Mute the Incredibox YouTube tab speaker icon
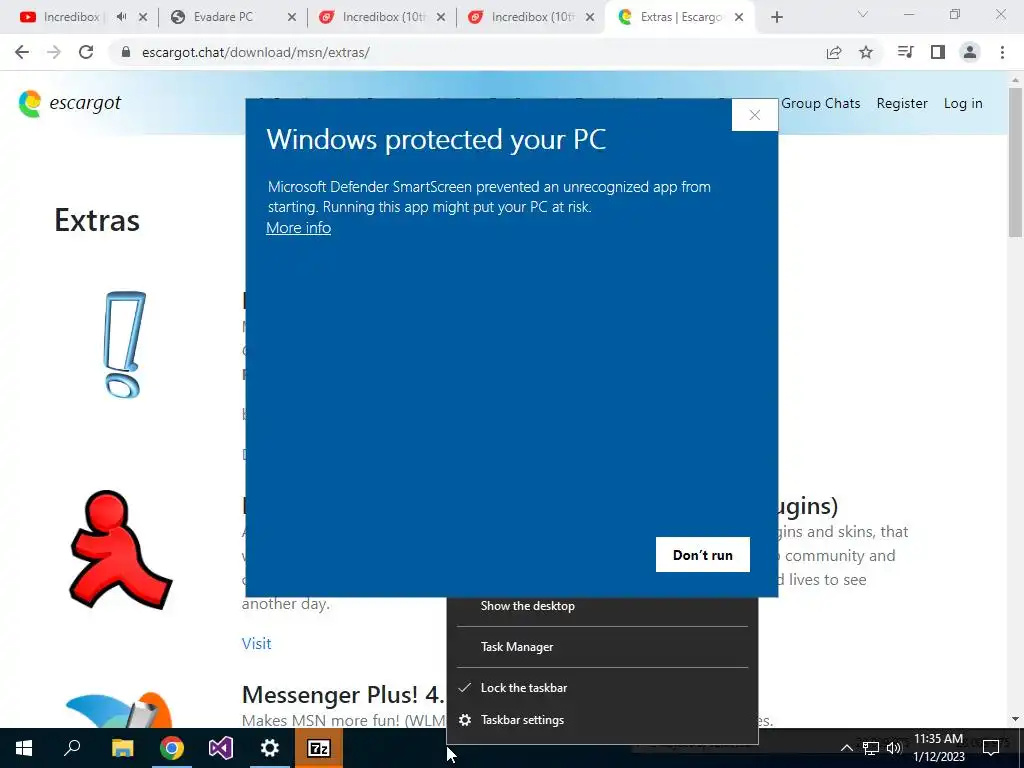Screen dimensions: 1024x768 click(x=121, y=17)
